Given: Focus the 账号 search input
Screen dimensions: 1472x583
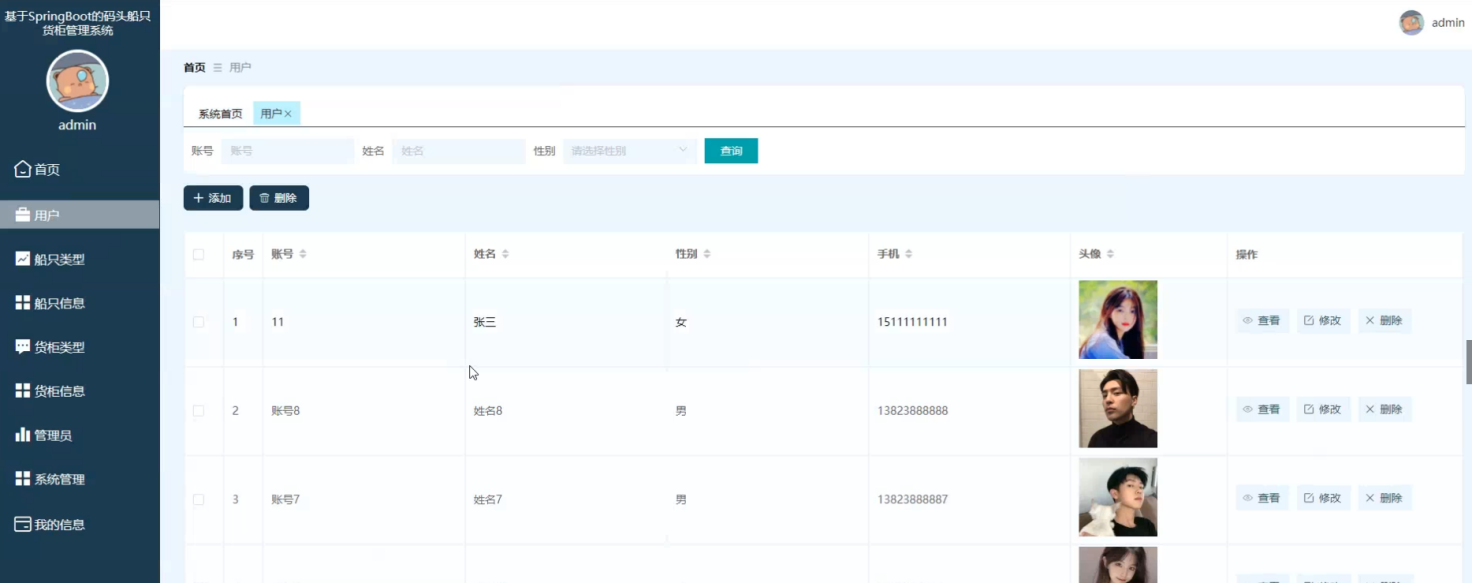Looking at the screenshot, I should [x=287, y=151].
